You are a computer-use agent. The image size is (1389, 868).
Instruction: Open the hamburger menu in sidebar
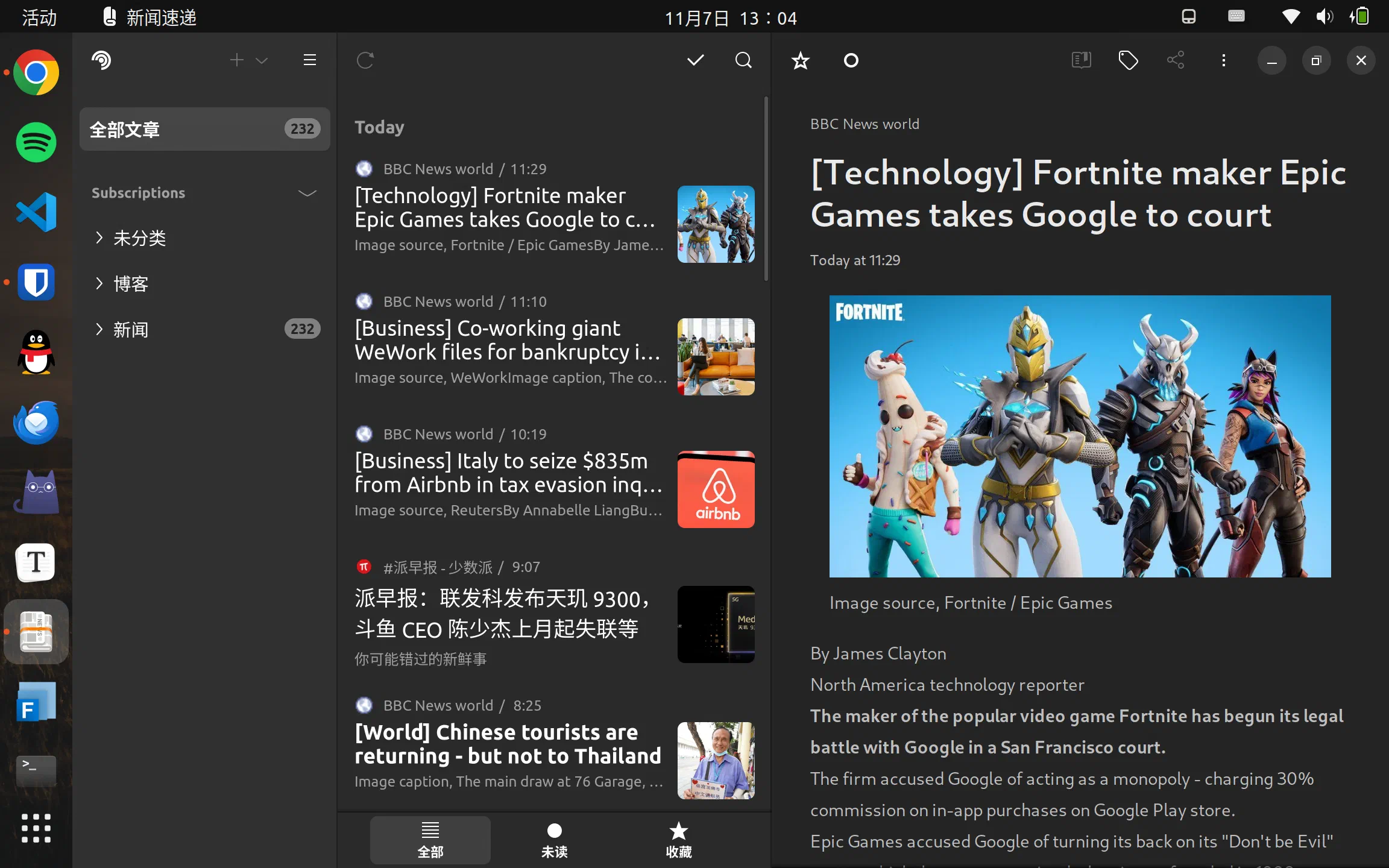(309, 60)
